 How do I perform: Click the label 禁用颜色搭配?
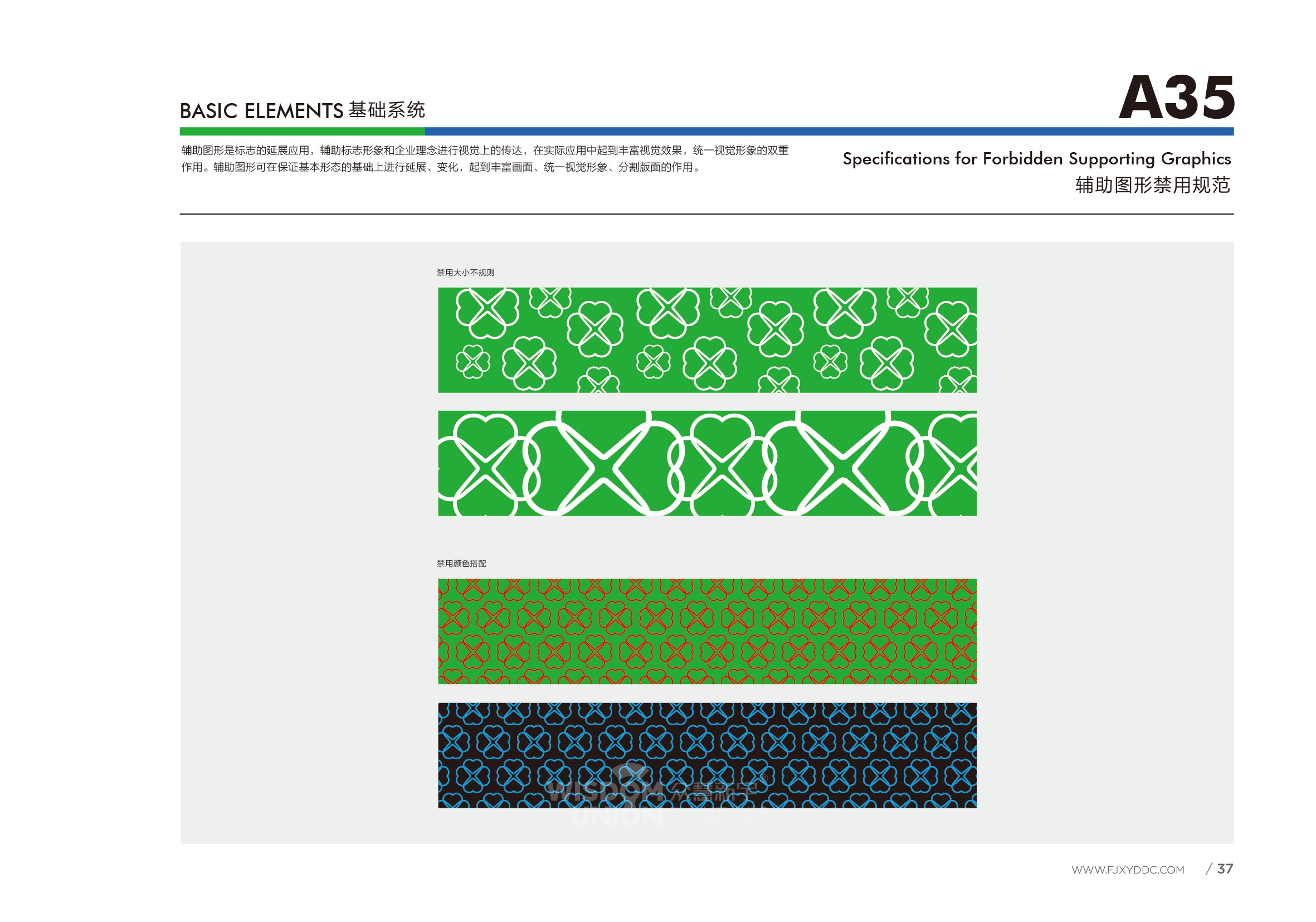point(461,564)
